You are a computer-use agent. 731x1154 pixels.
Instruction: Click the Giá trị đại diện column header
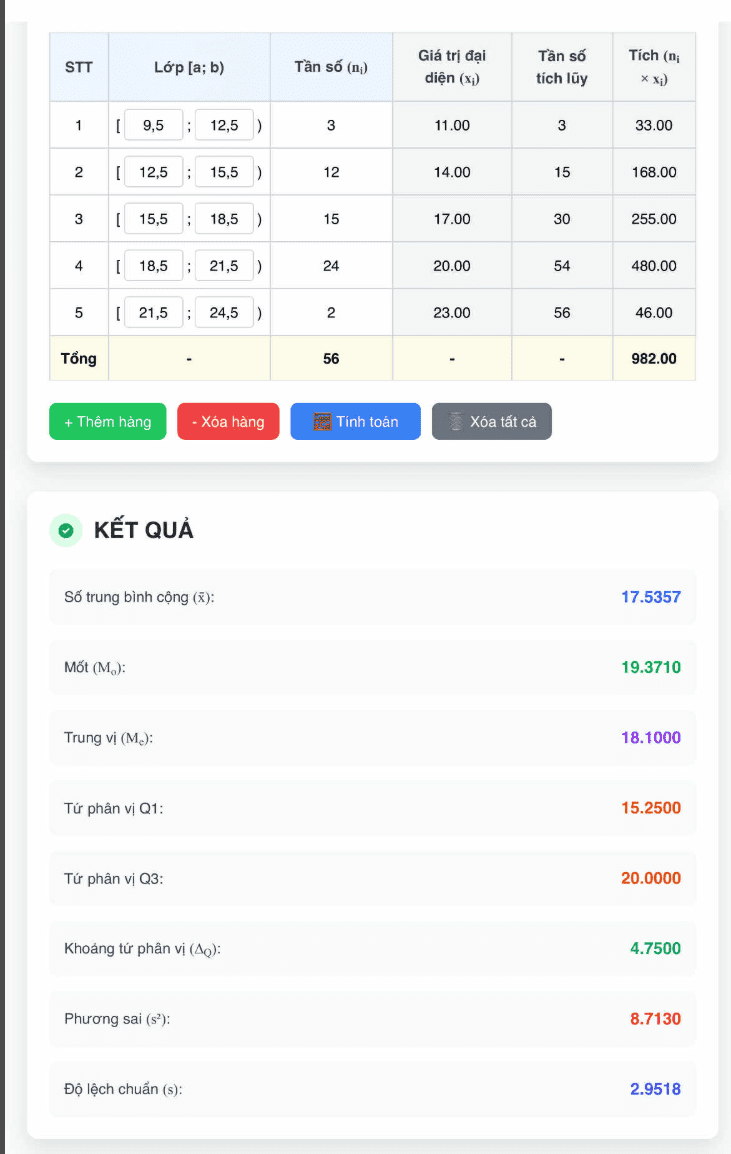tap(452, 67)
